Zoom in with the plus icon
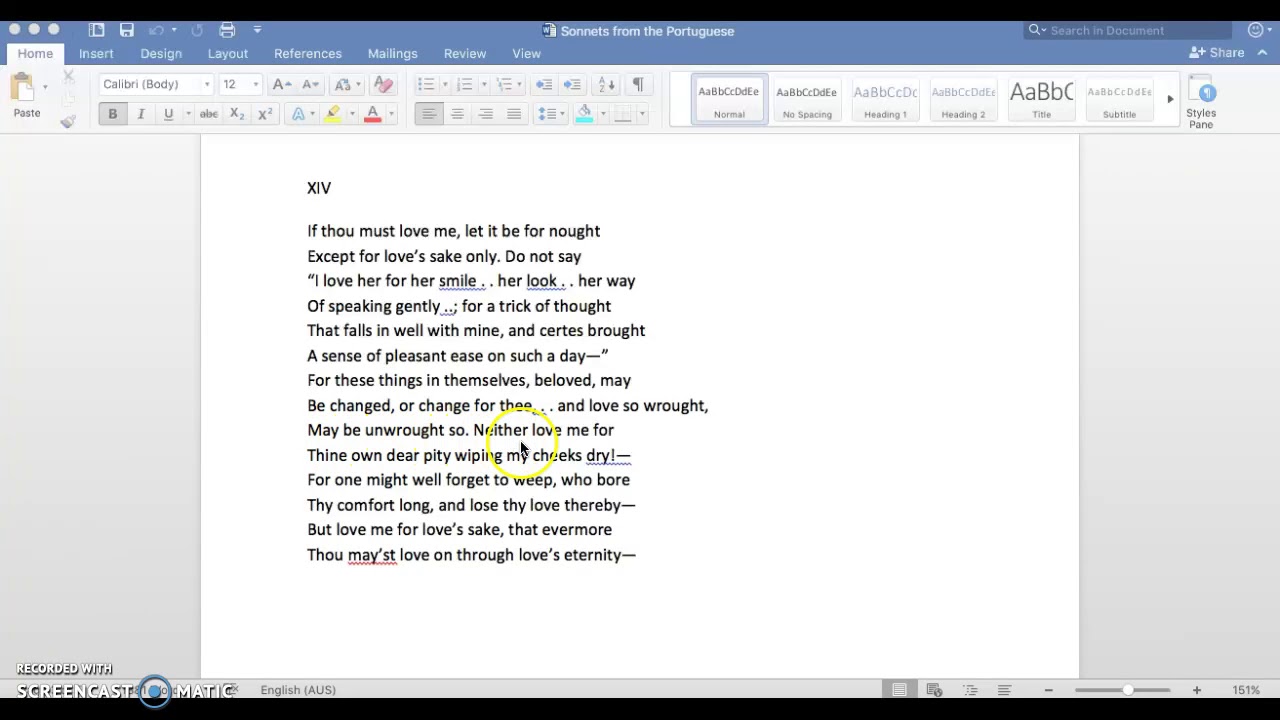The height and width of the screenshot is (720, 1280). tap(1196, 690)
